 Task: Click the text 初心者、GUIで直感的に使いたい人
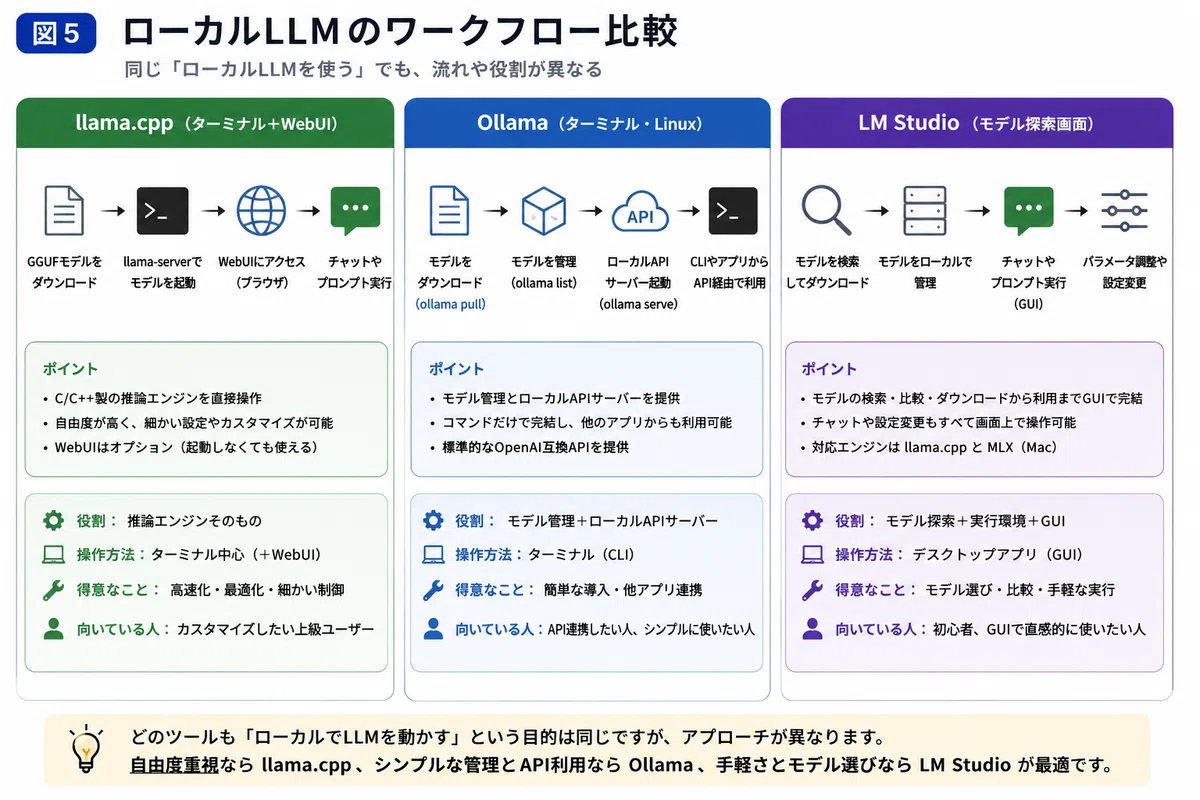[1040, 629]
